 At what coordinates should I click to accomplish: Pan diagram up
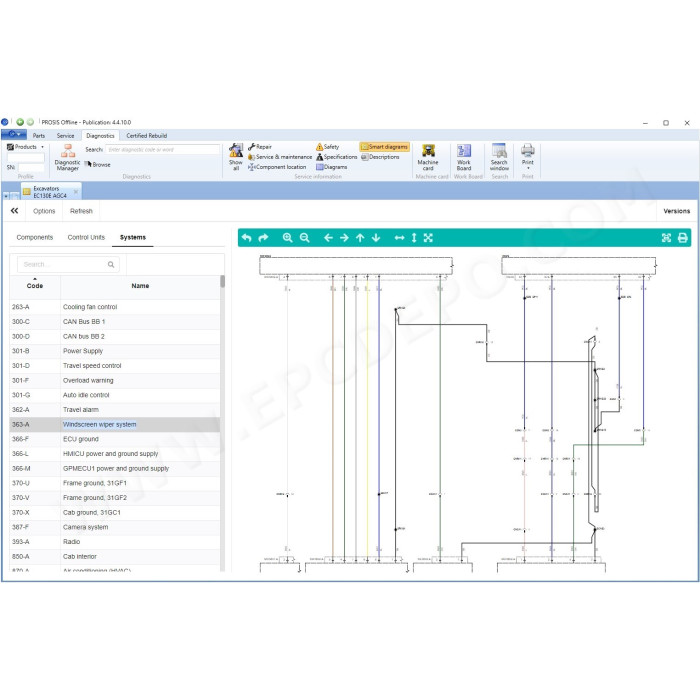click(x=360, y=238)
